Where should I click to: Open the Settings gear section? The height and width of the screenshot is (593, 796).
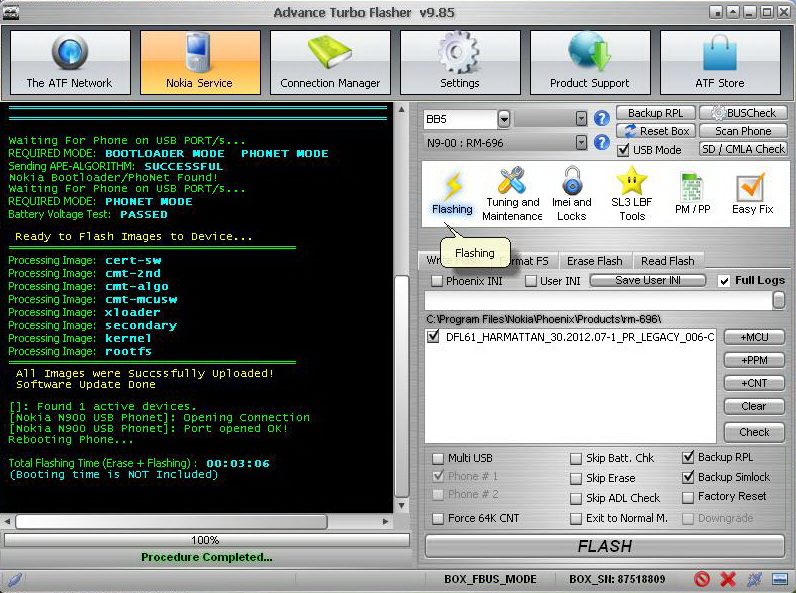pyautogui.click(x=460, y=62)
